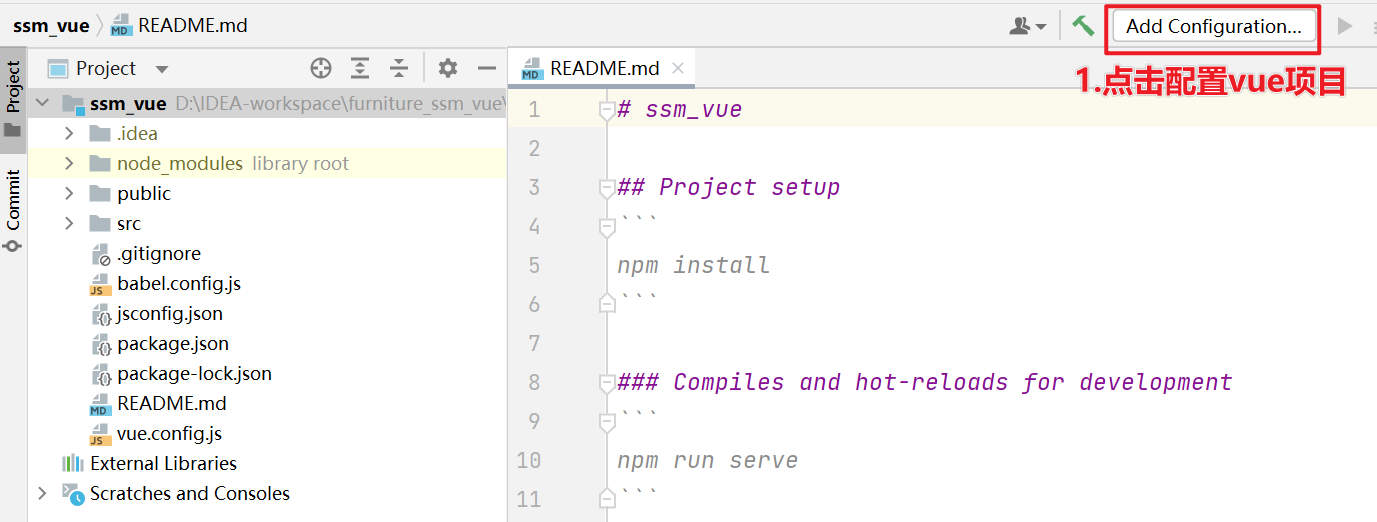This screenshot has height=522, width=1377.
Task: Expand the public folder
Action: click(68, 193)
